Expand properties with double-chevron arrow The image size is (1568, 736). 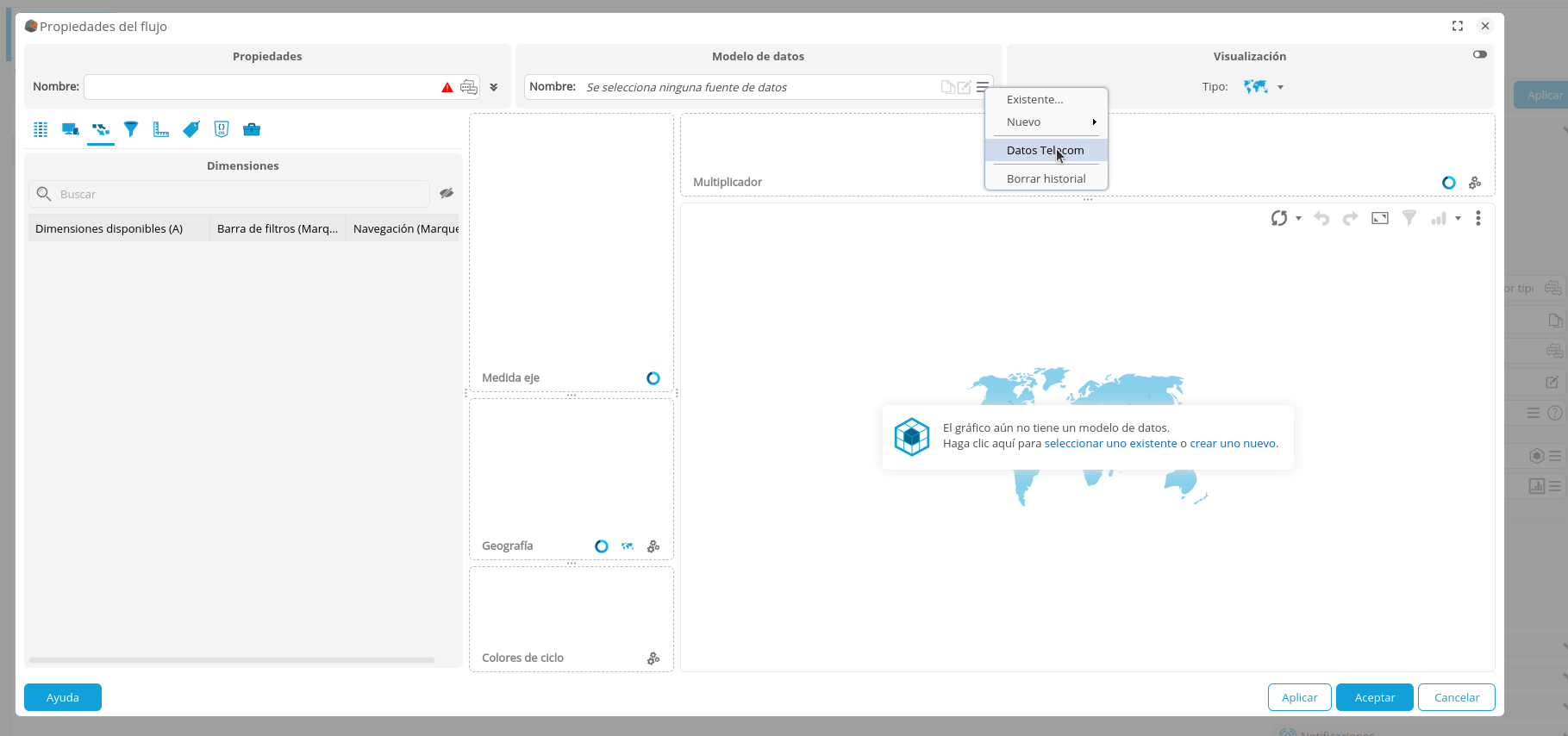[494, 87]
